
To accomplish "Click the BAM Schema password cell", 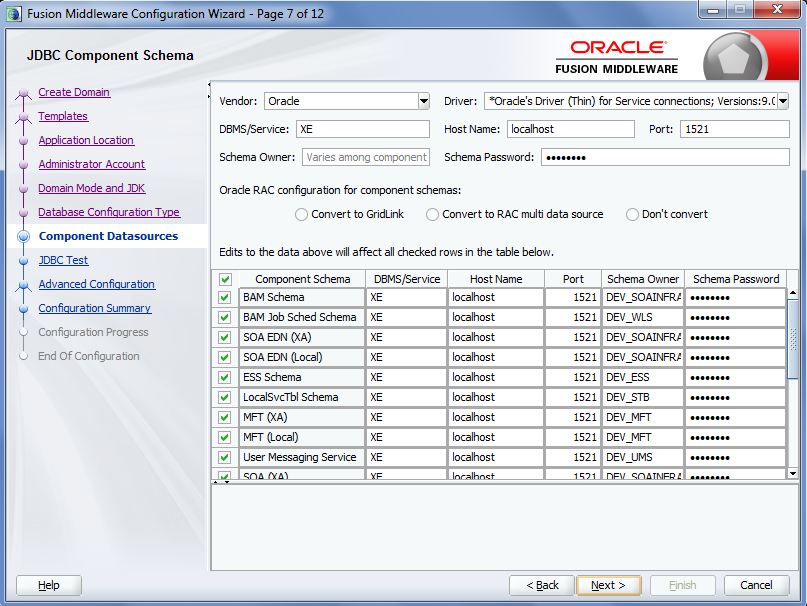I will point(736,297).
